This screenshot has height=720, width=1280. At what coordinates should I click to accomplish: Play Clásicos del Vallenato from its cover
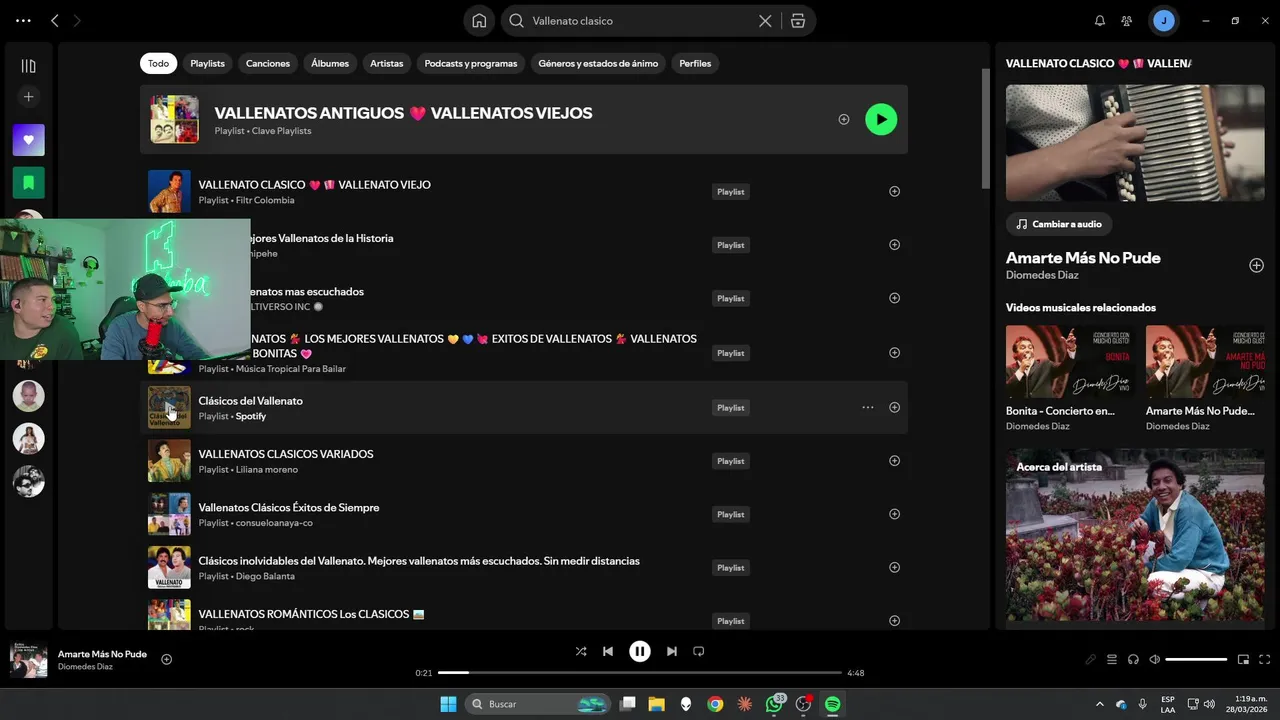pyautogui.click(x=169, y=408)
